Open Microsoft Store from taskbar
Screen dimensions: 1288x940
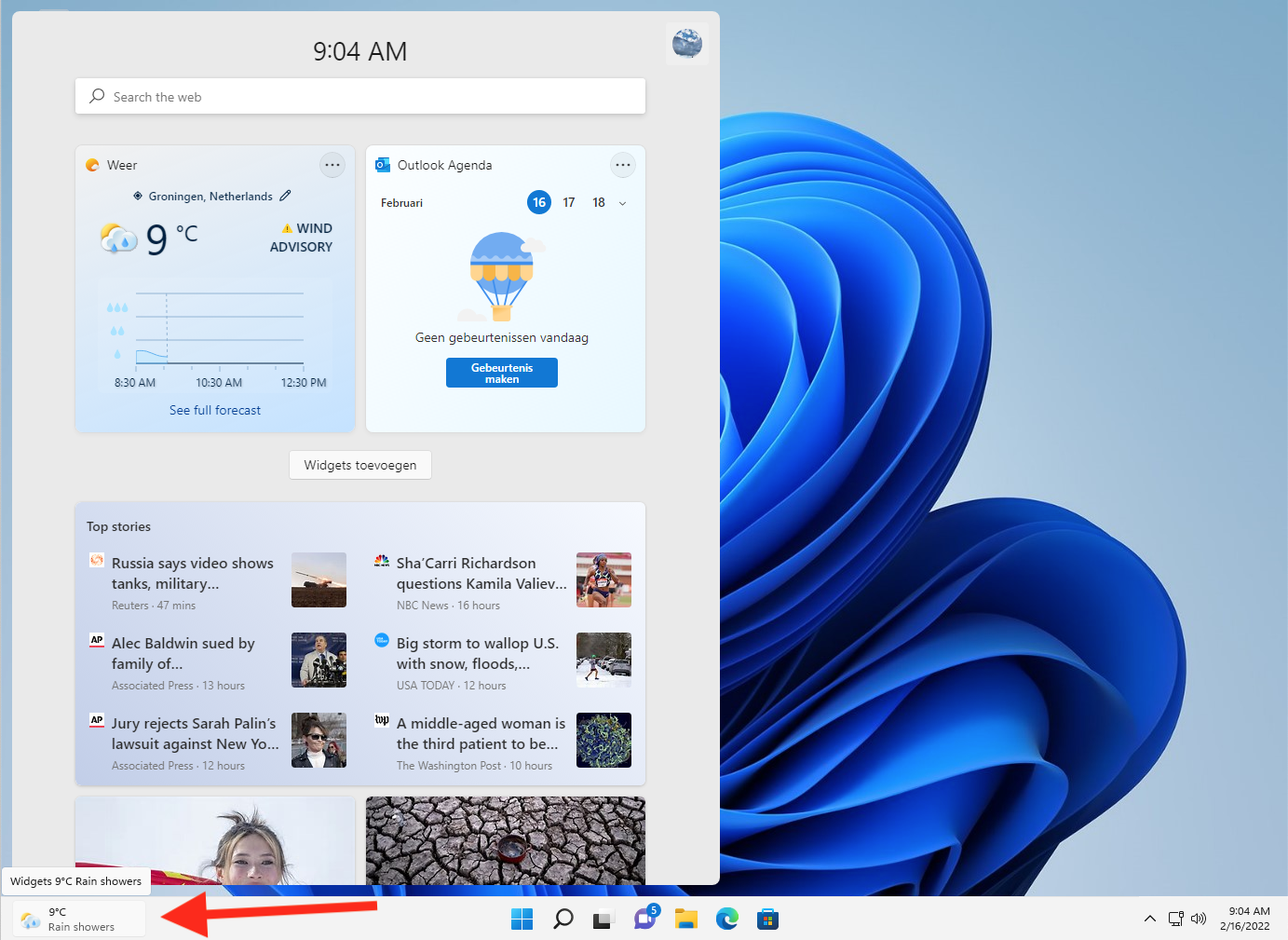[767, 920]
